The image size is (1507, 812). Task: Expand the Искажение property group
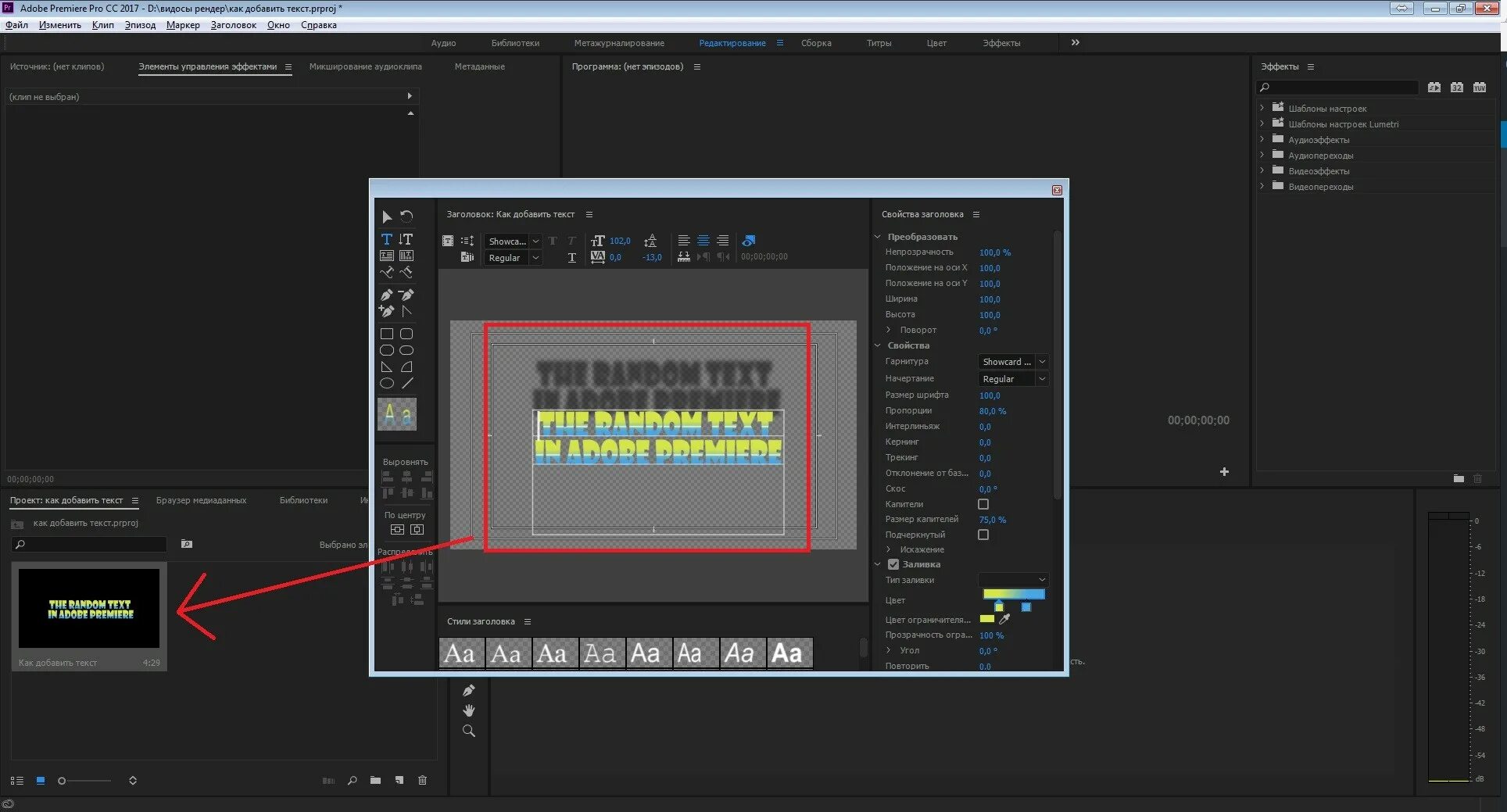(x=889, y=549)
